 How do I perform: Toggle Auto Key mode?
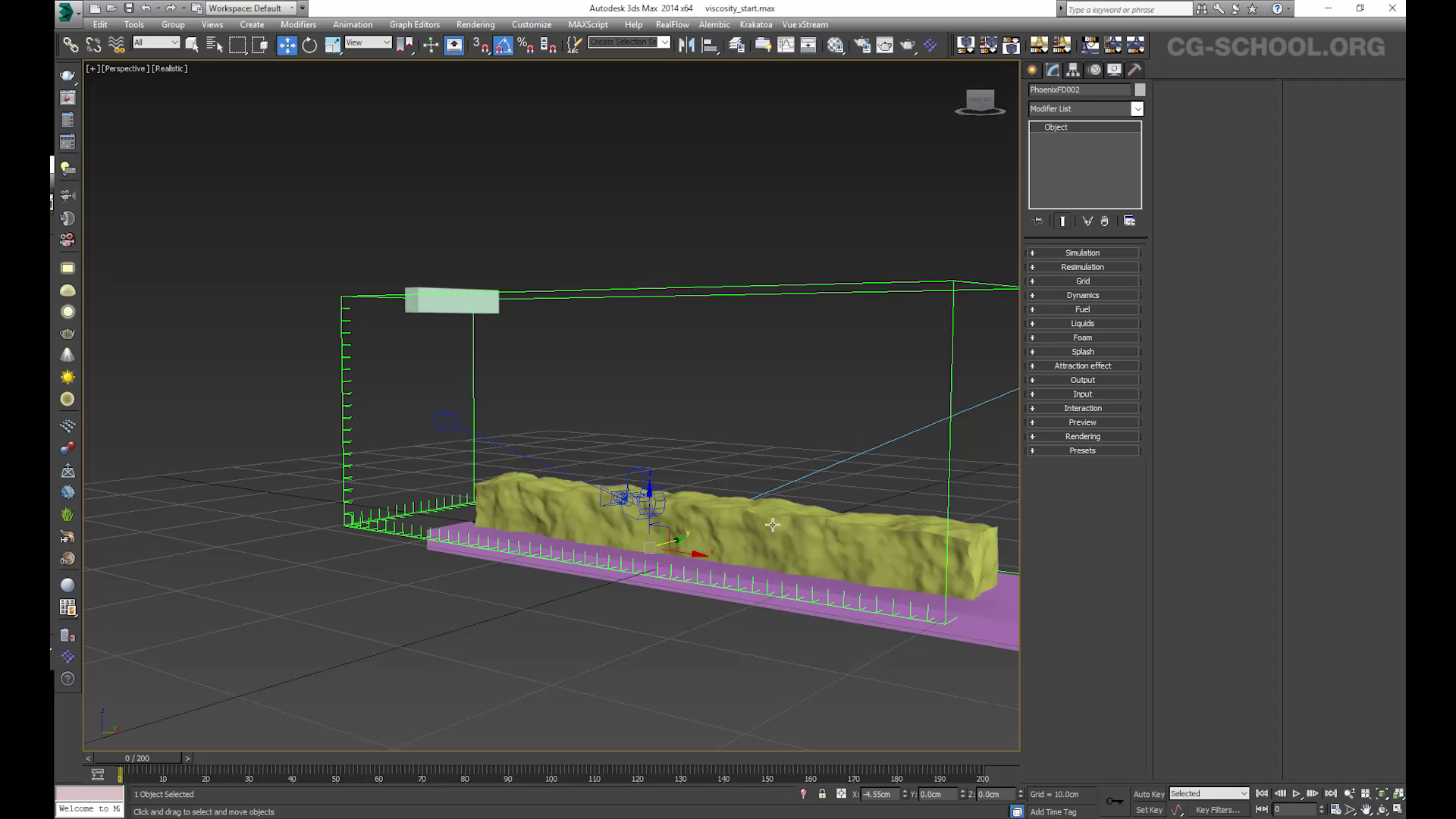(1148, 794)
